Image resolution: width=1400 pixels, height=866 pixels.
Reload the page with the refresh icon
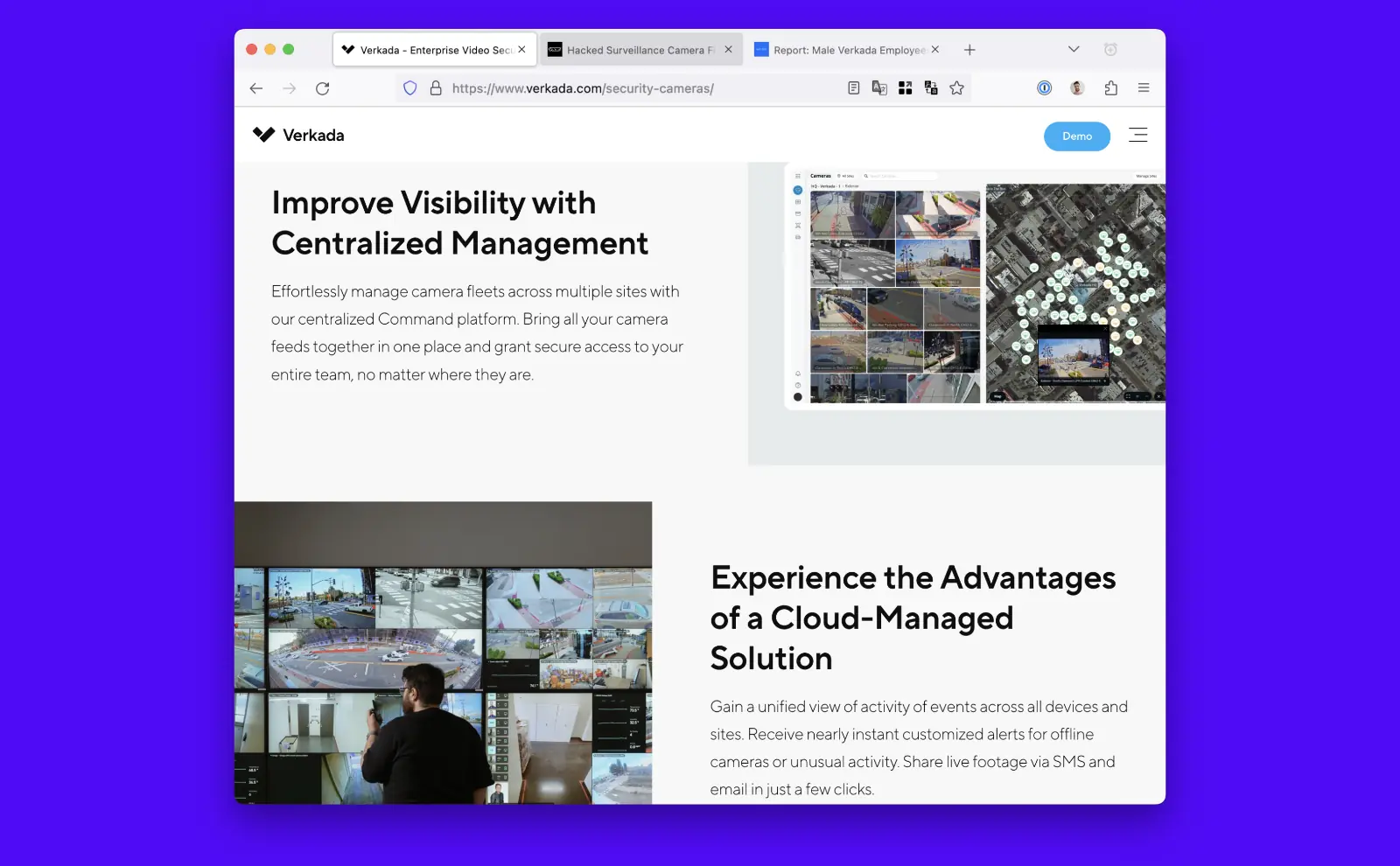coord(322,87)
